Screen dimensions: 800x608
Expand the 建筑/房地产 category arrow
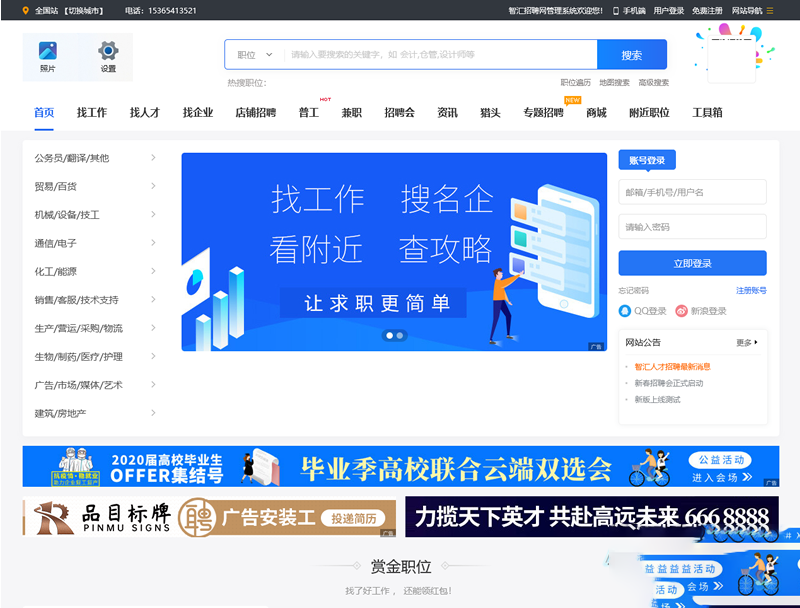point(153,413)
